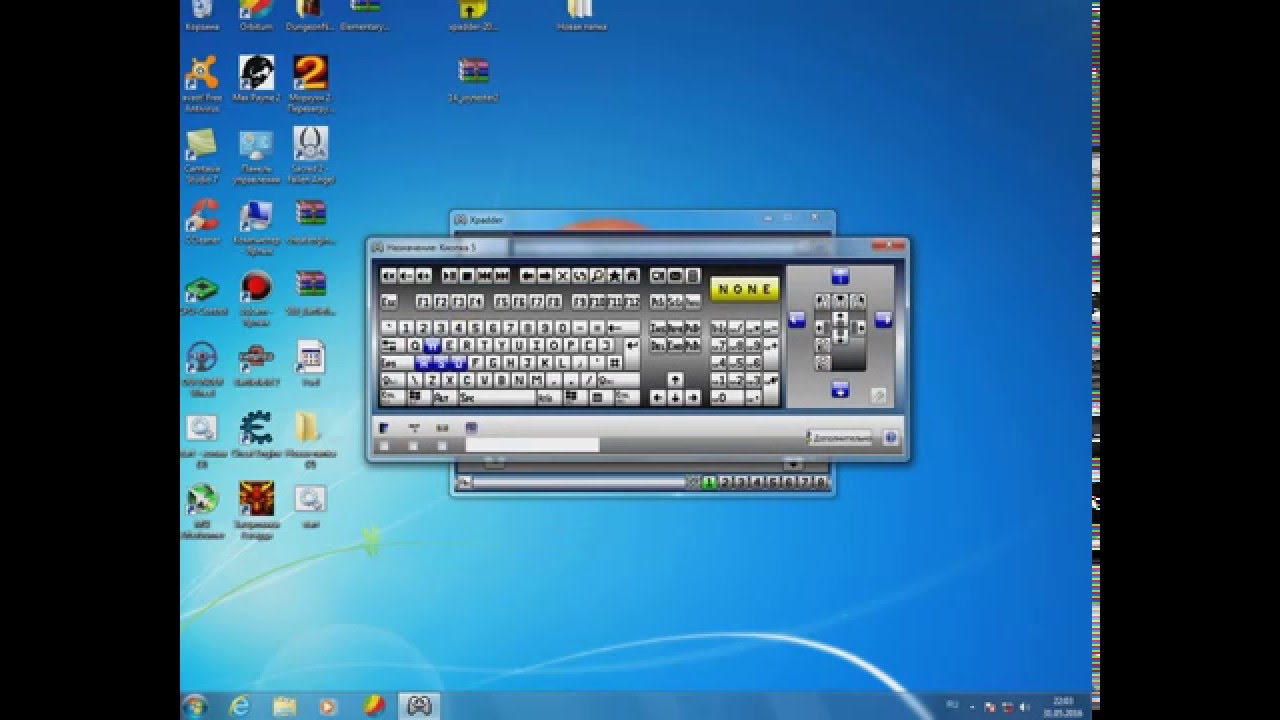Select the W key on the virtual keyboard

tap(432, 345)
